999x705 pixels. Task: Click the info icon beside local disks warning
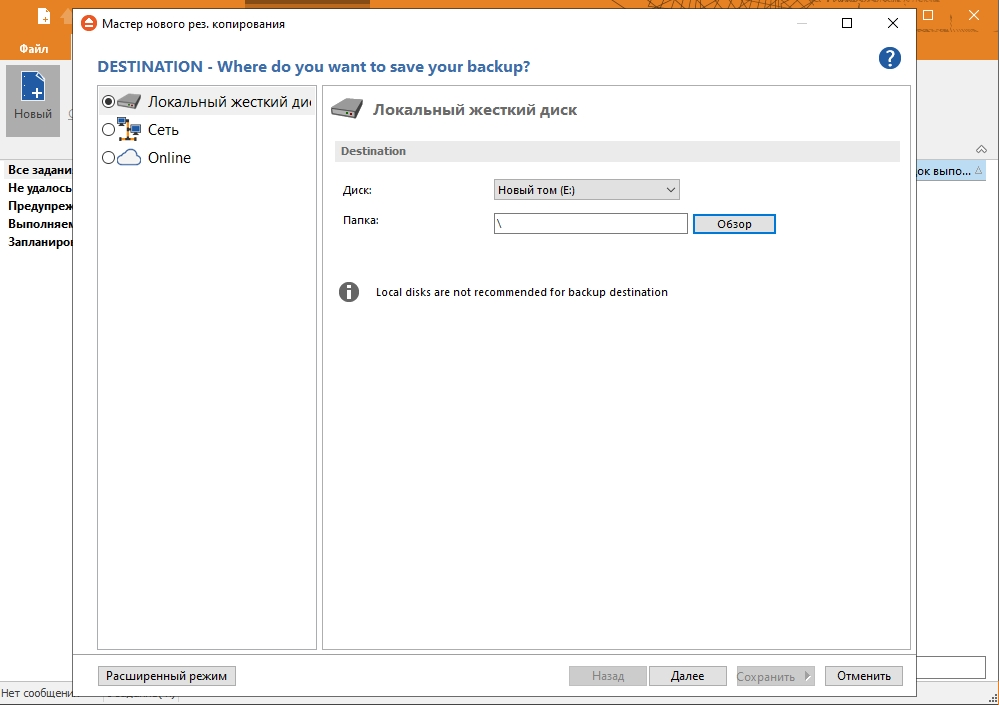[x=349, y=292]
